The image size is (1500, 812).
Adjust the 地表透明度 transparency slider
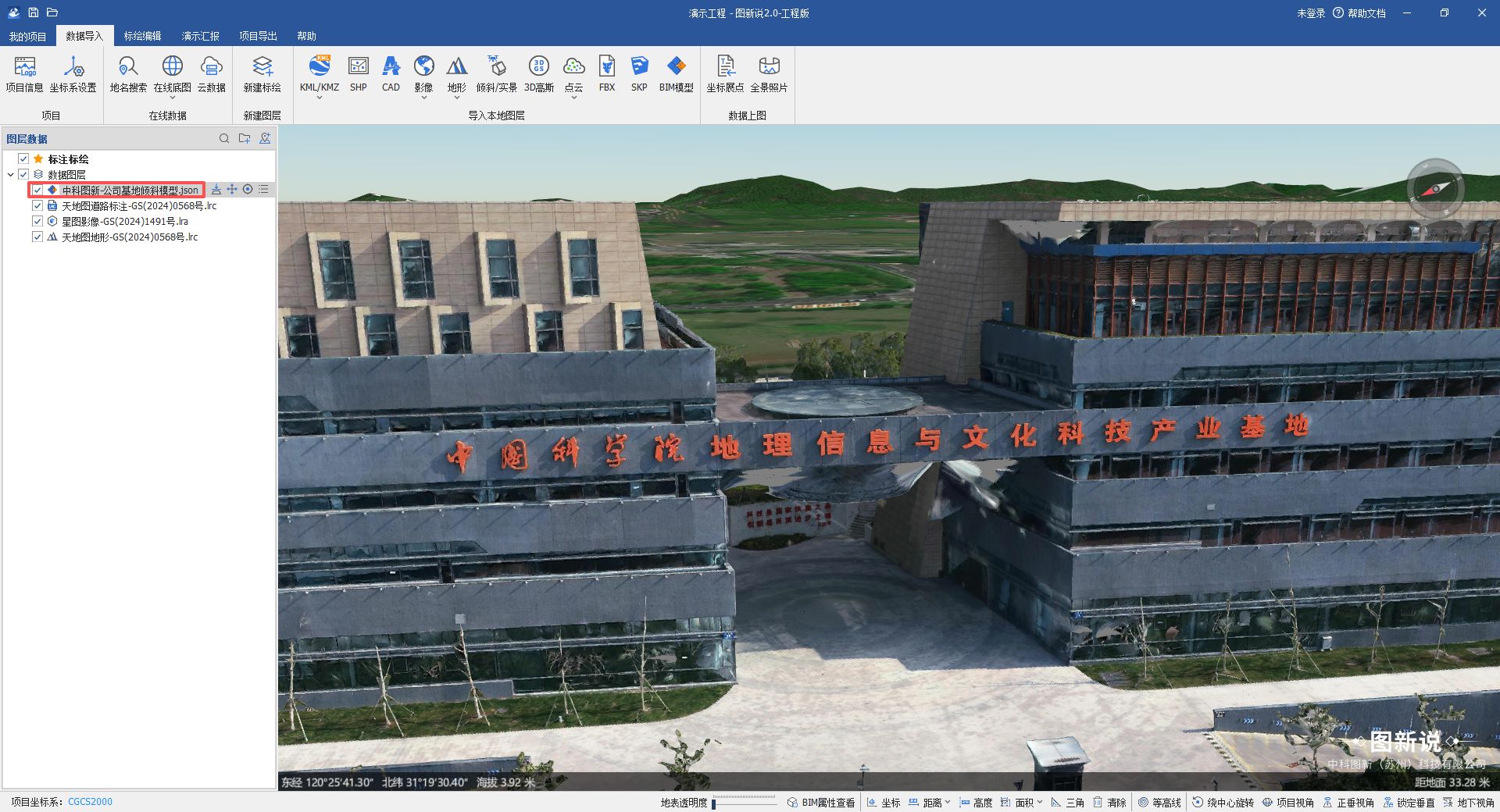click(745, 803)
